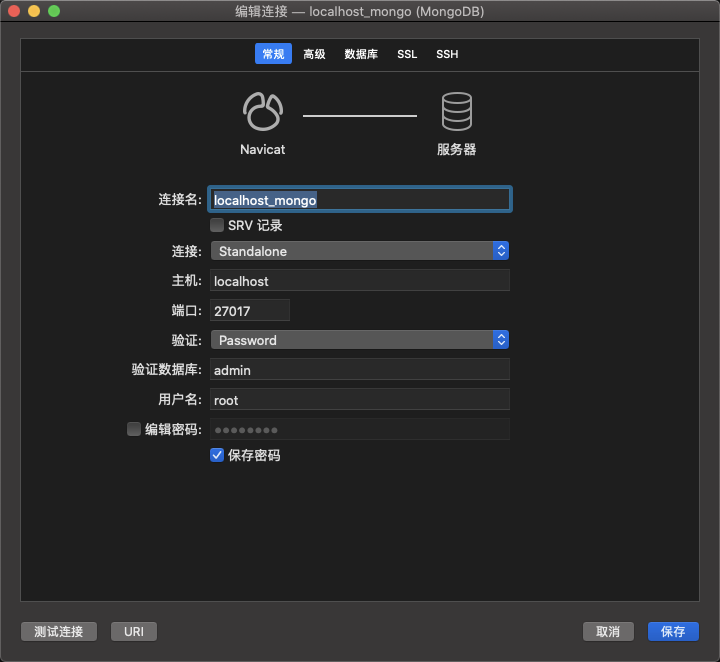The image size is (720, 662).
Task: Click the 端口 27017 field
Action: [x=250, y=310]
